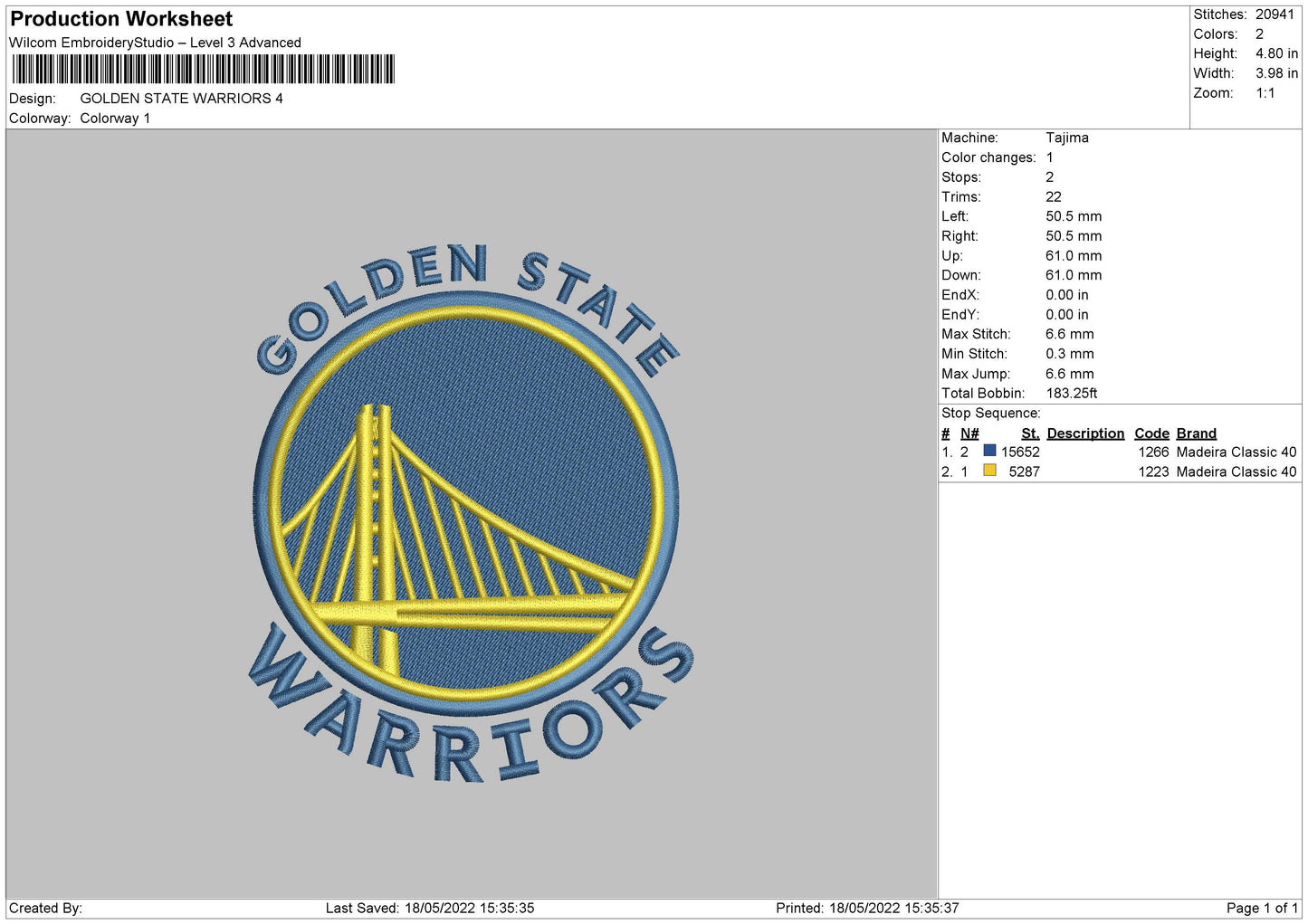Screen dimensions: 1308x924
Task: Click the EndY value '0.00 in'
Action: (1067, 315)
